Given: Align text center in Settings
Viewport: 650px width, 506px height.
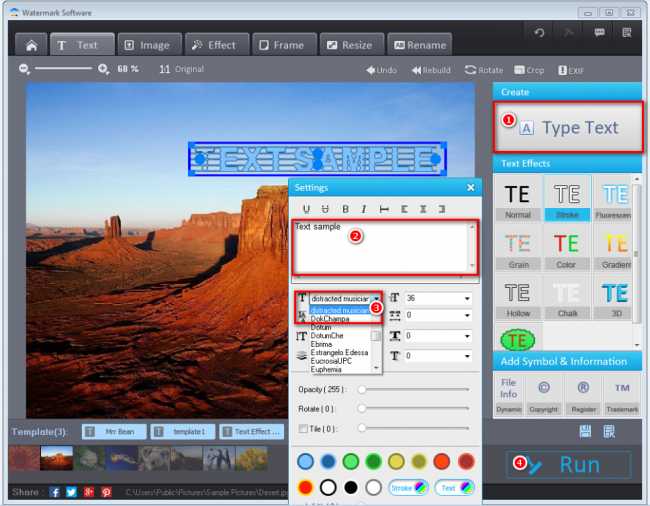Looking at the screenshot, I should tap(423, 209).
